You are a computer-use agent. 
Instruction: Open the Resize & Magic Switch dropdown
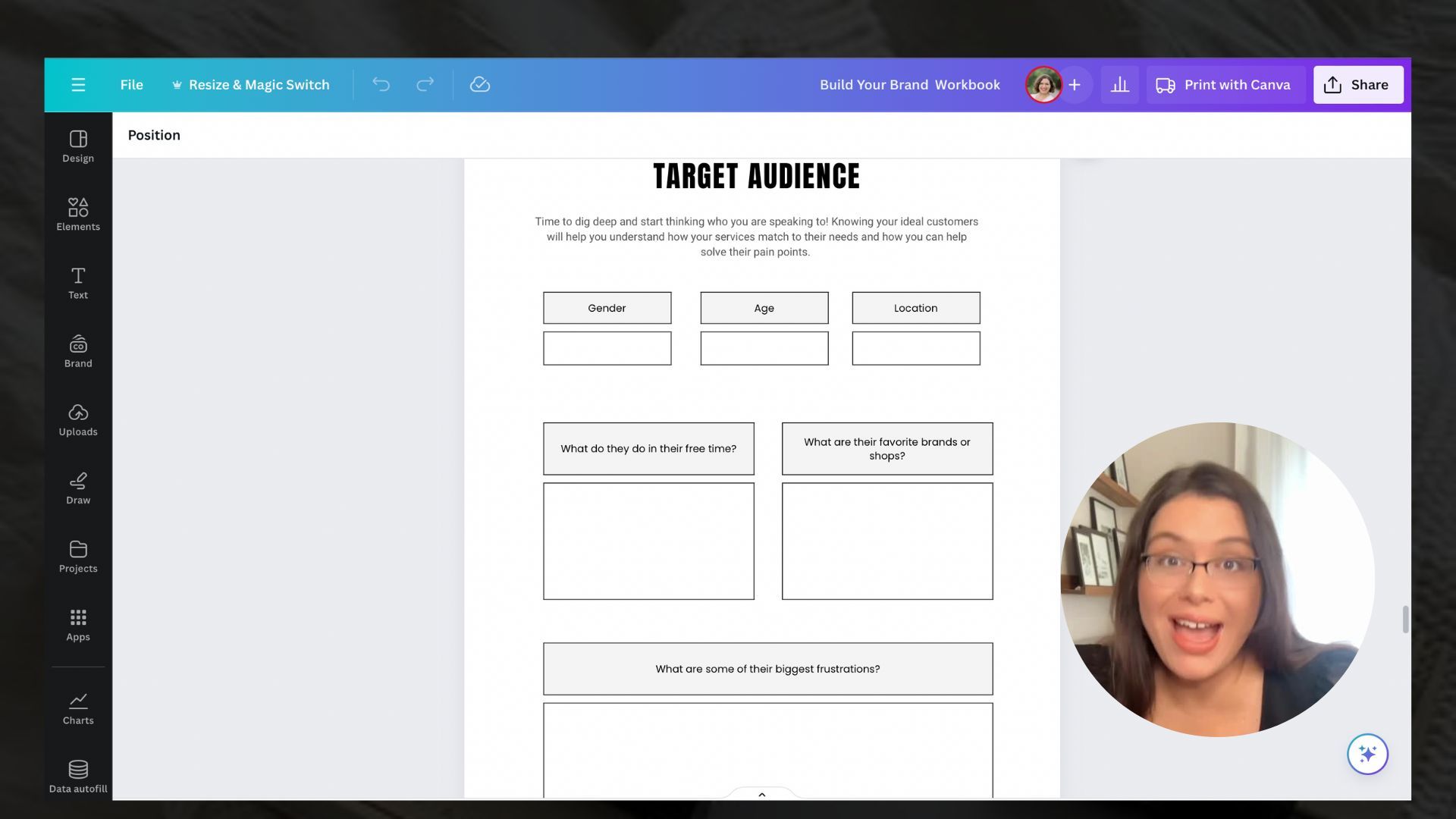pyautogui.click(x=251, y=85)
